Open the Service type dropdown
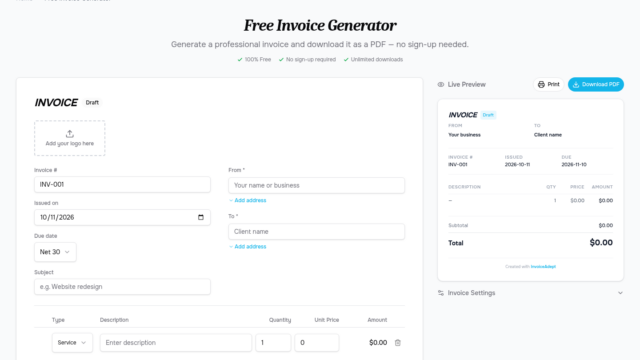Screen dimensions: 640x360 point(72,342)
